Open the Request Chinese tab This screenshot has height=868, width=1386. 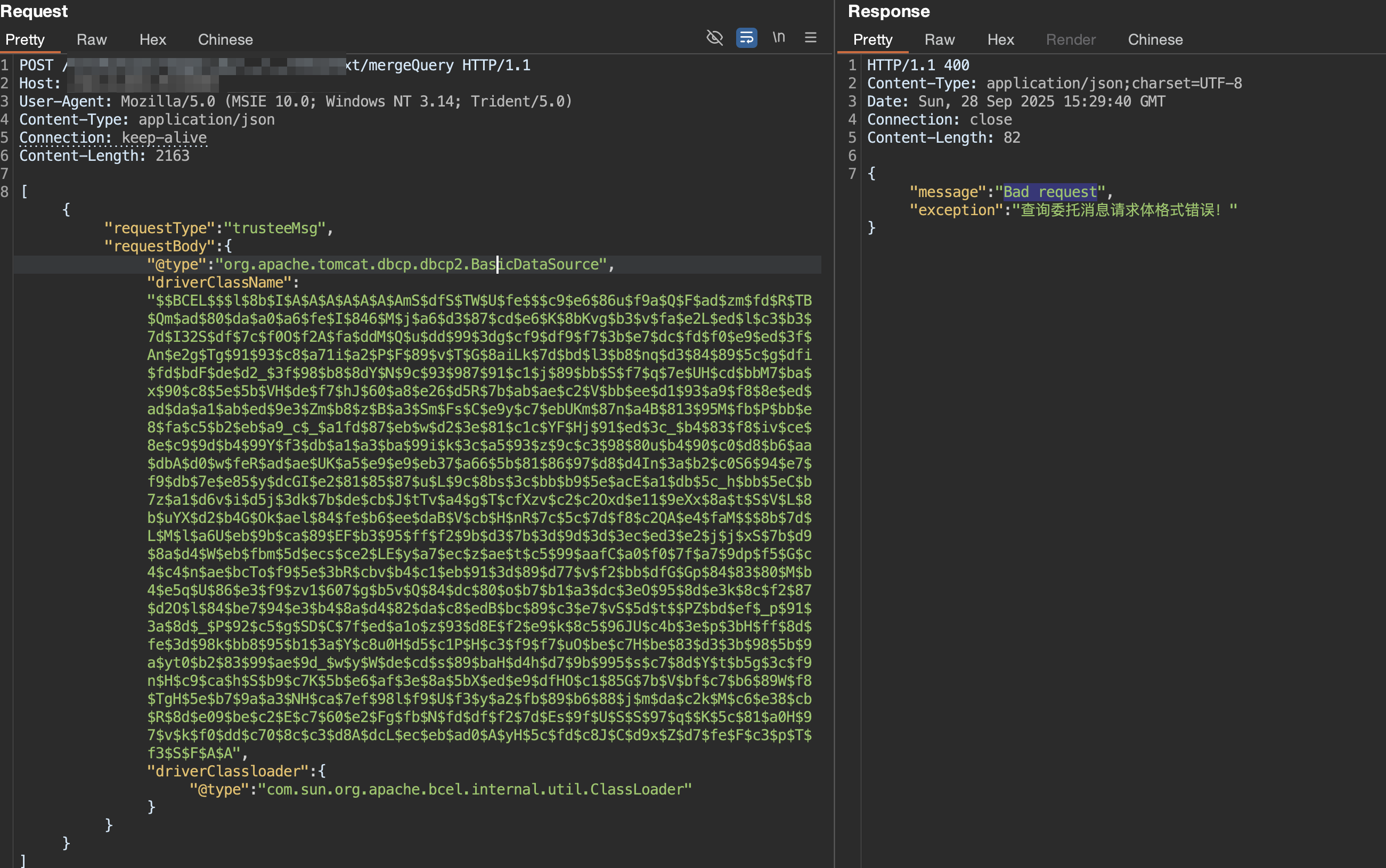225,39
